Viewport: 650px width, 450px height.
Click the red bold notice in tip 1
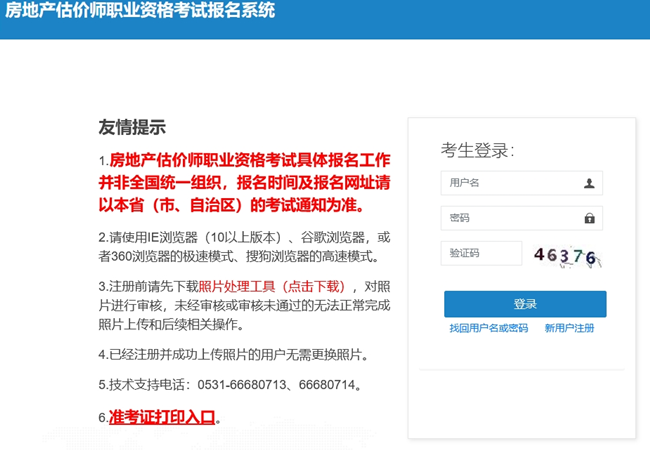(x=244, y=183)
